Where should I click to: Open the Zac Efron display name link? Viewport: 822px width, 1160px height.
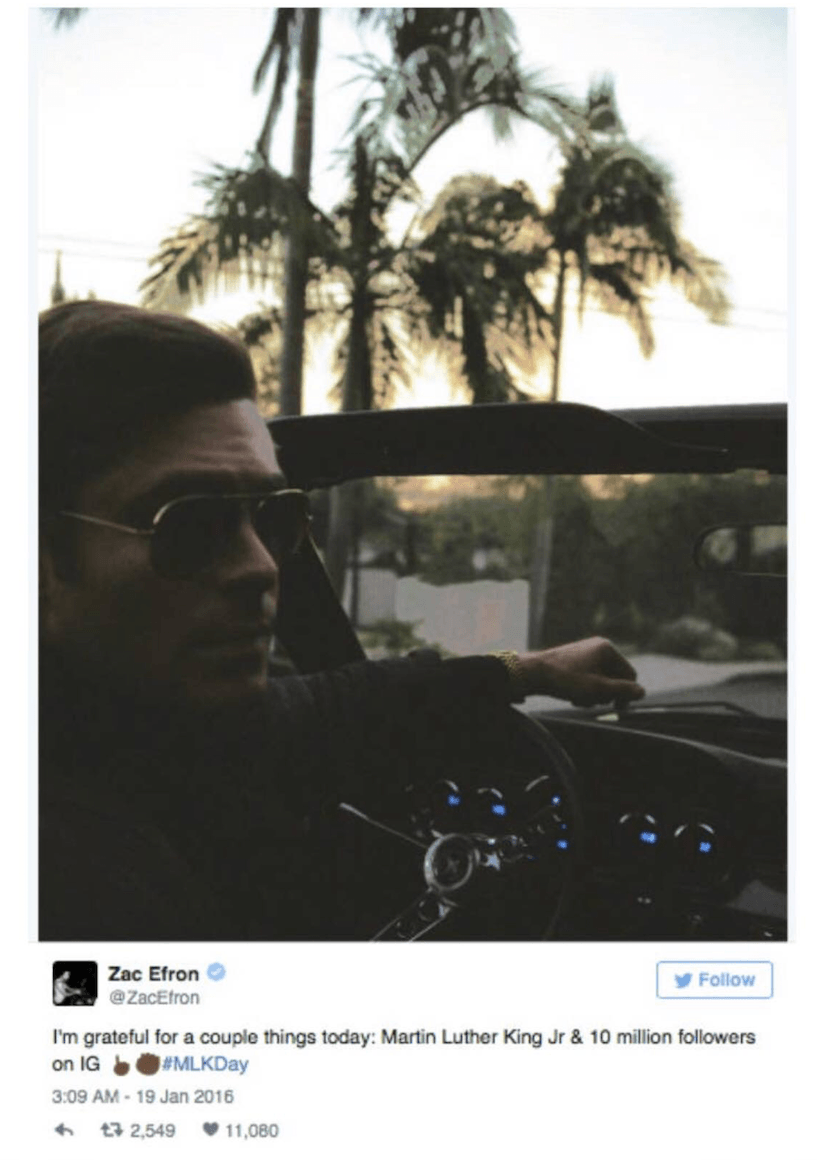click(153, 973)
